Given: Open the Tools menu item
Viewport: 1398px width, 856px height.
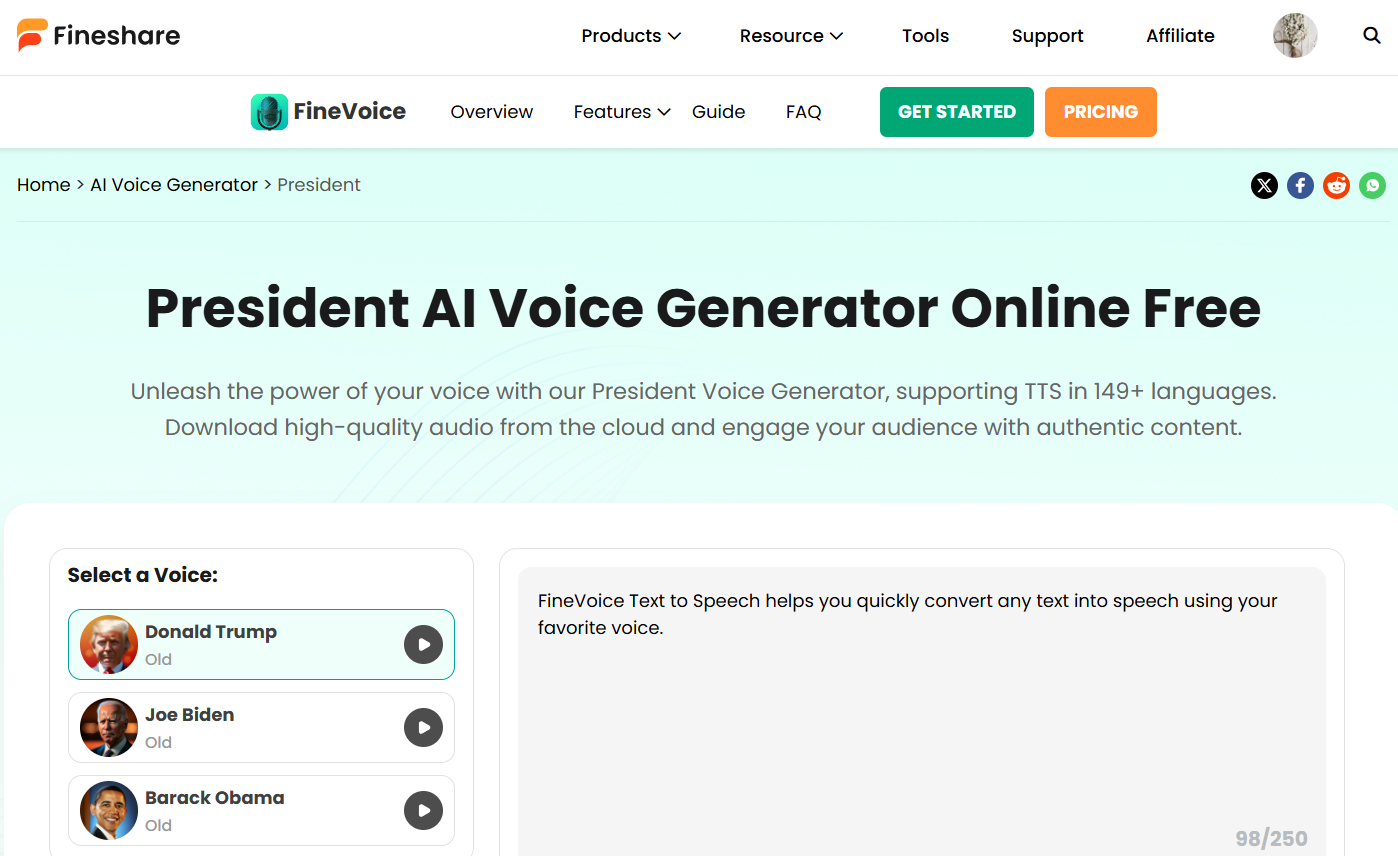Looking at the screenshot, I should click(x=925, y=36).
